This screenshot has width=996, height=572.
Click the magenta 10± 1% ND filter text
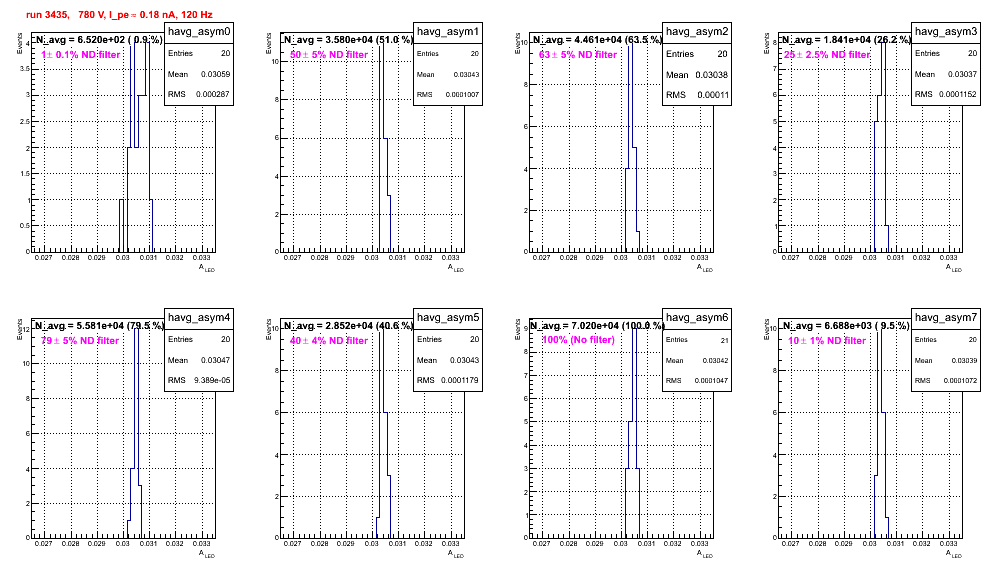[x=827, y=341]
